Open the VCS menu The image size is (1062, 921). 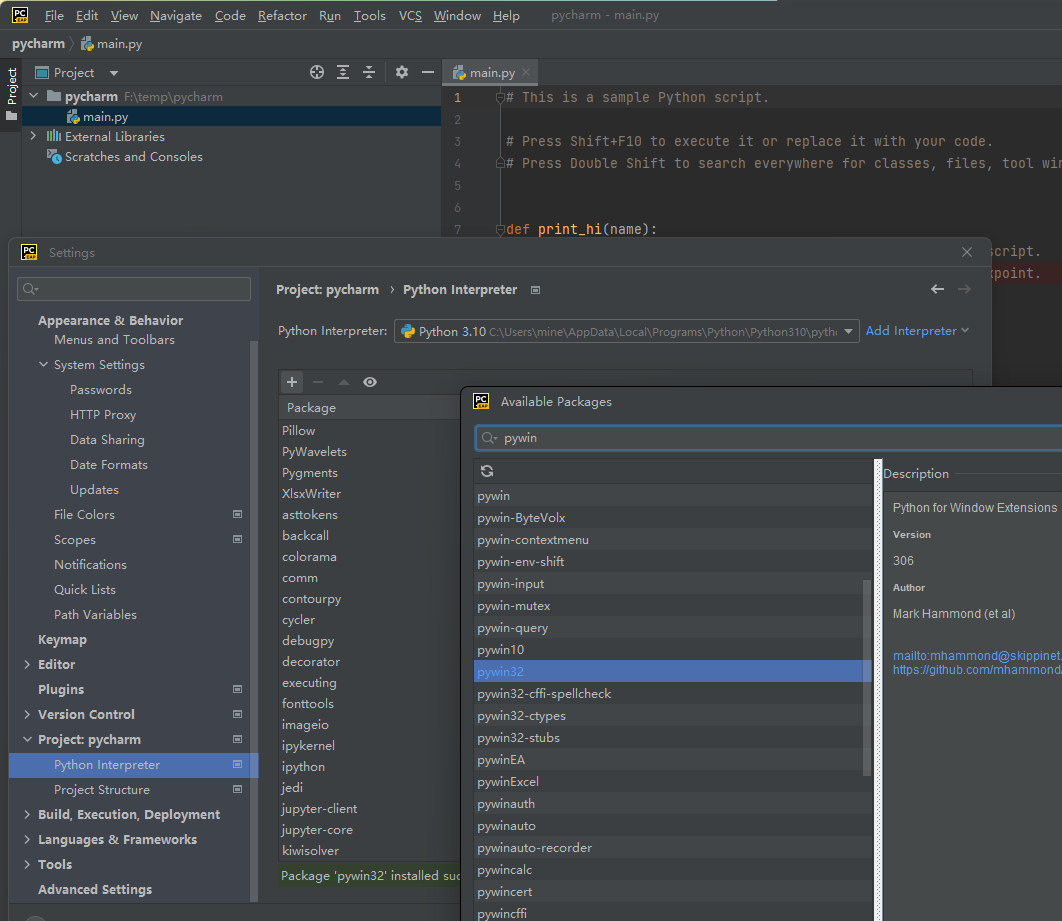pyautogui.click(x=410, y=16)
